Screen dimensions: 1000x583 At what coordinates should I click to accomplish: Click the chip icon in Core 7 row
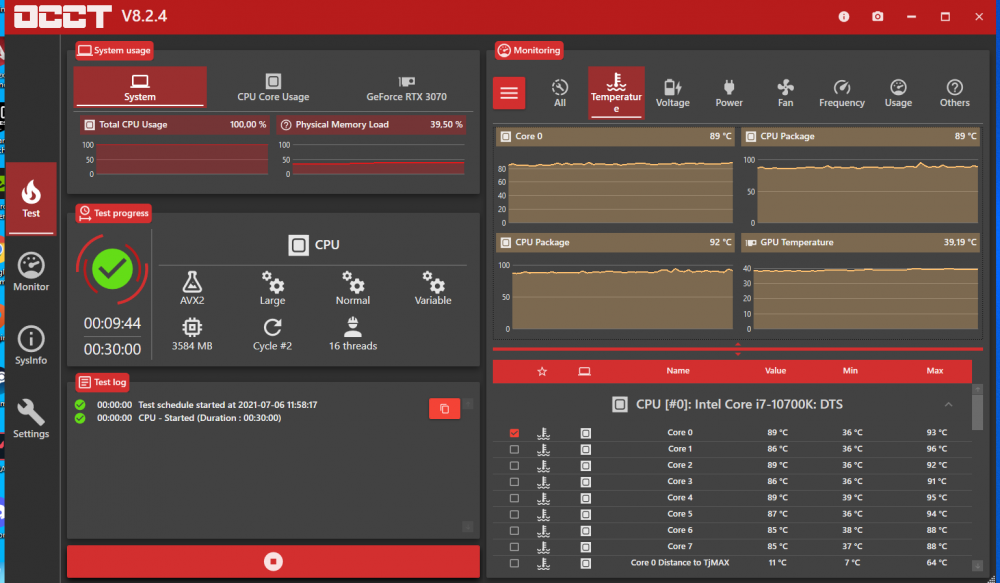(585, 547)
